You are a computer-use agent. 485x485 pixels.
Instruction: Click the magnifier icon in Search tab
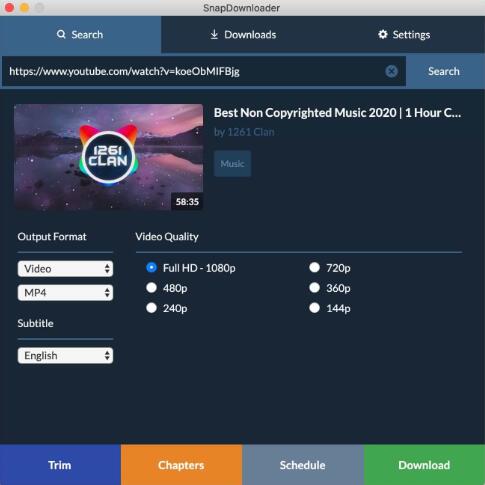coord(61,34)
